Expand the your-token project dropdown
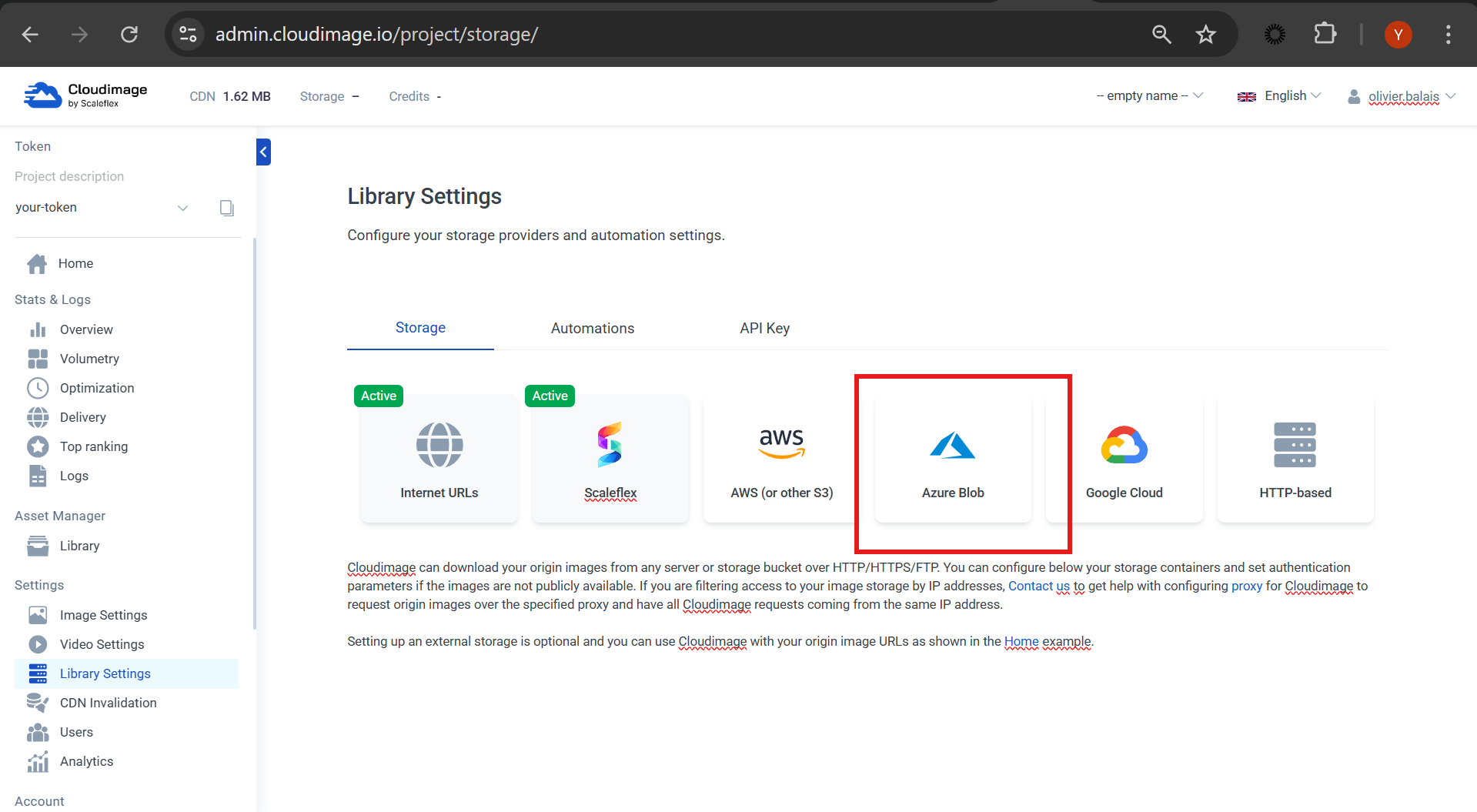Screen dimensions: 1477x812 (x=182, y=208)
